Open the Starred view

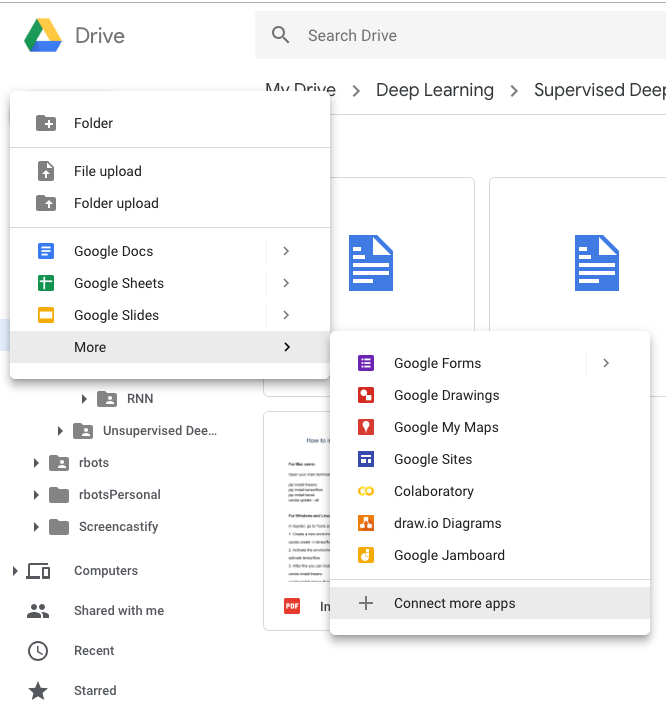click(x=95, y=691)
